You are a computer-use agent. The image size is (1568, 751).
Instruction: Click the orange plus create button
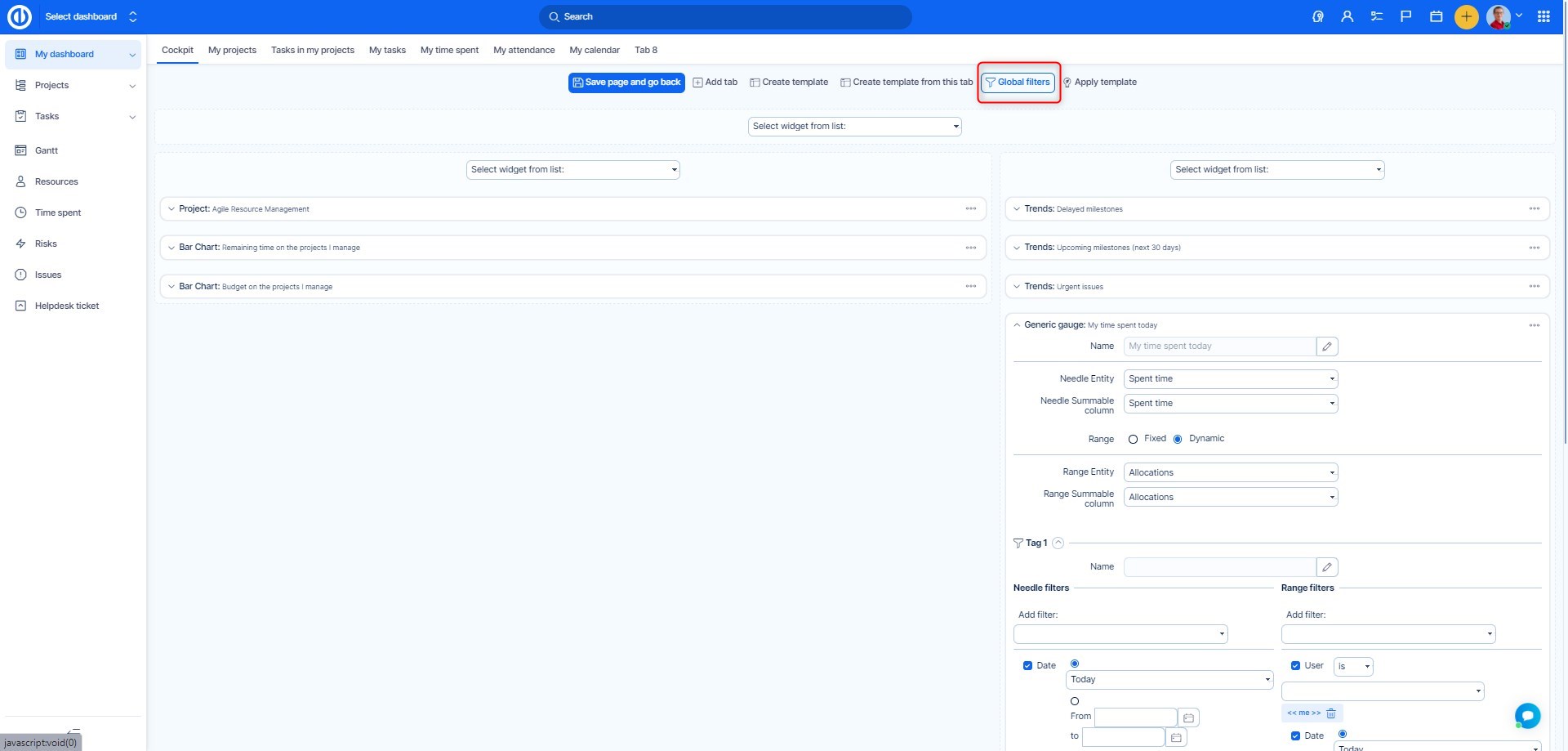[x=1466, y=16]
